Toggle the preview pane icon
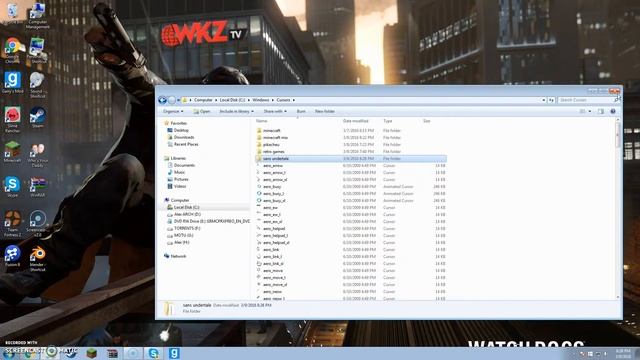Screen dimensions: 640x360 tap(600, 111)
